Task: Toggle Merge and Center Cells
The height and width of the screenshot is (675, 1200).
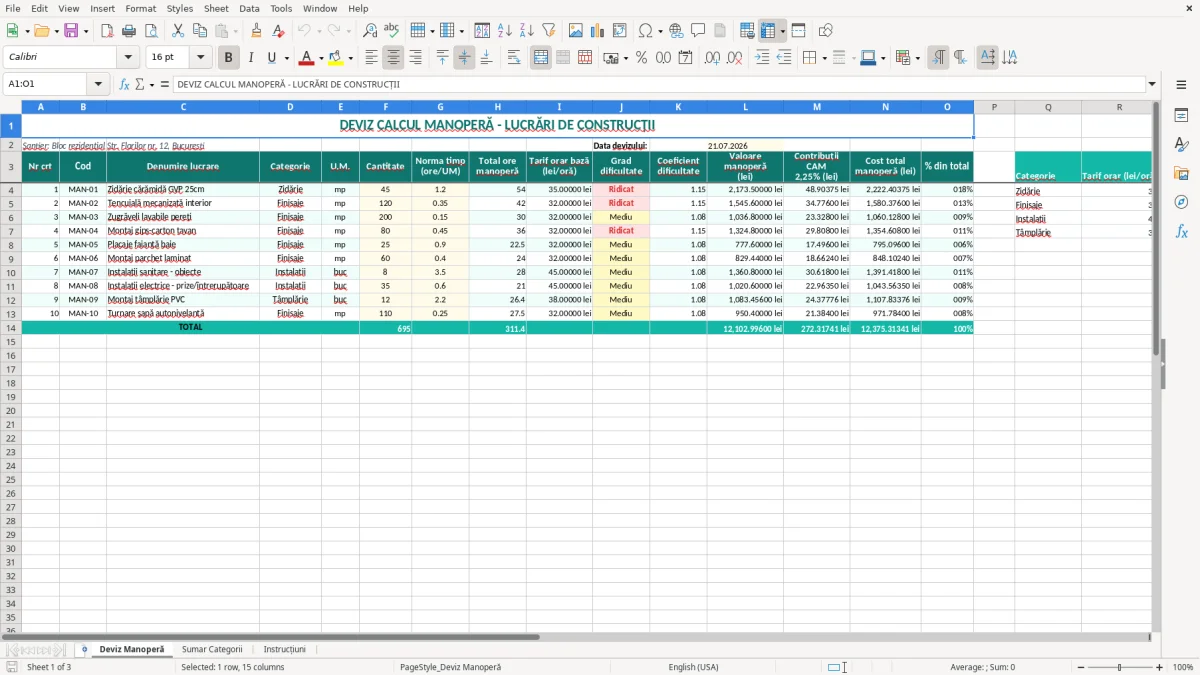Action: 541,58
